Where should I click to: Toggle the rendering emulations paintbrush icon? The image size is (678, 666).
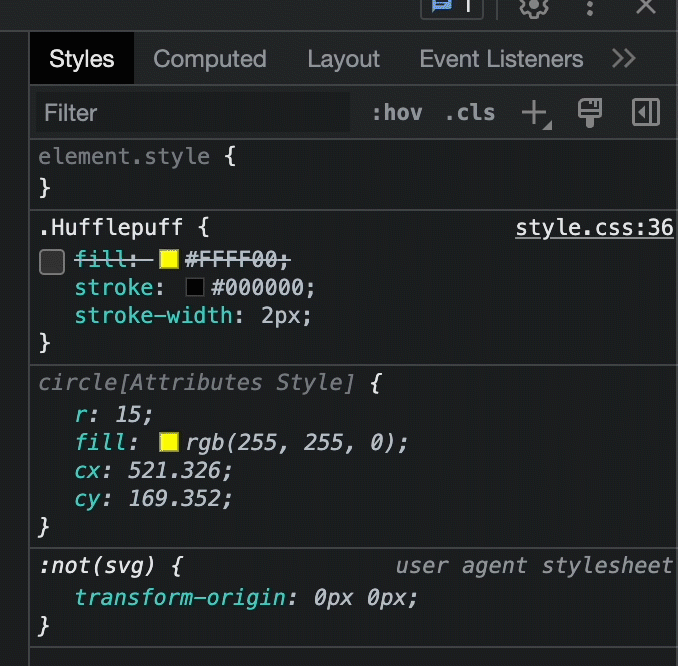[x=590, y=113]
